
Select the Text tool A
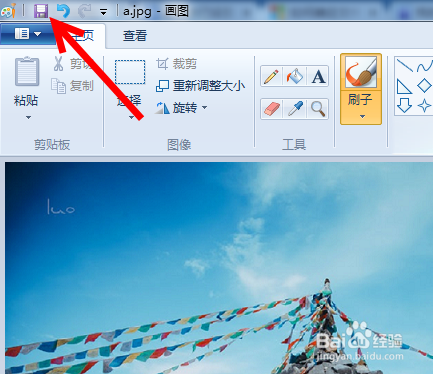[x=318, y=76]
